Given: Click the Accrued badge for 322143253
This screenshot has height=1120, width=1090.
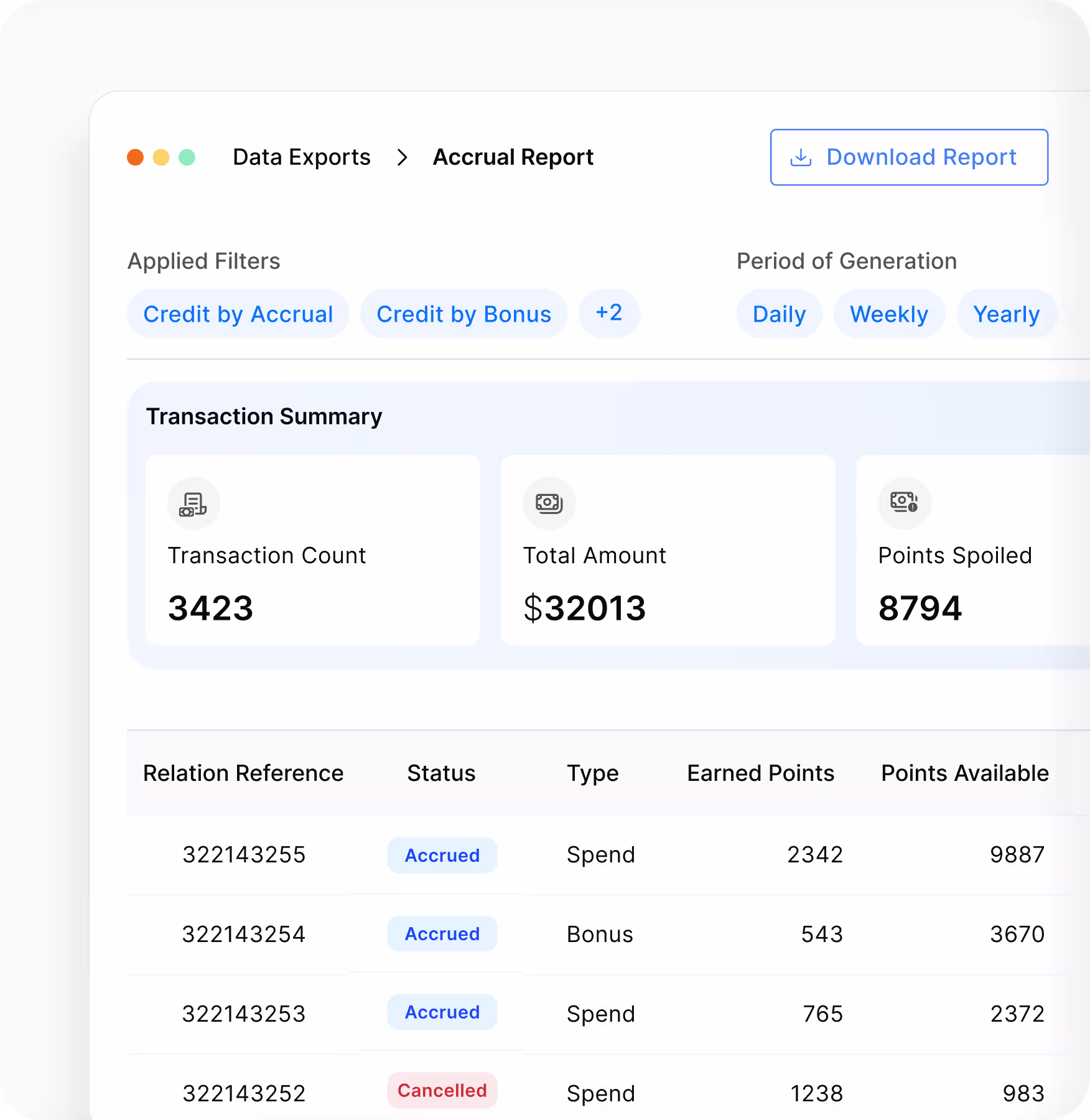Looking at the screenshot, I should [x=442, y=1012].
